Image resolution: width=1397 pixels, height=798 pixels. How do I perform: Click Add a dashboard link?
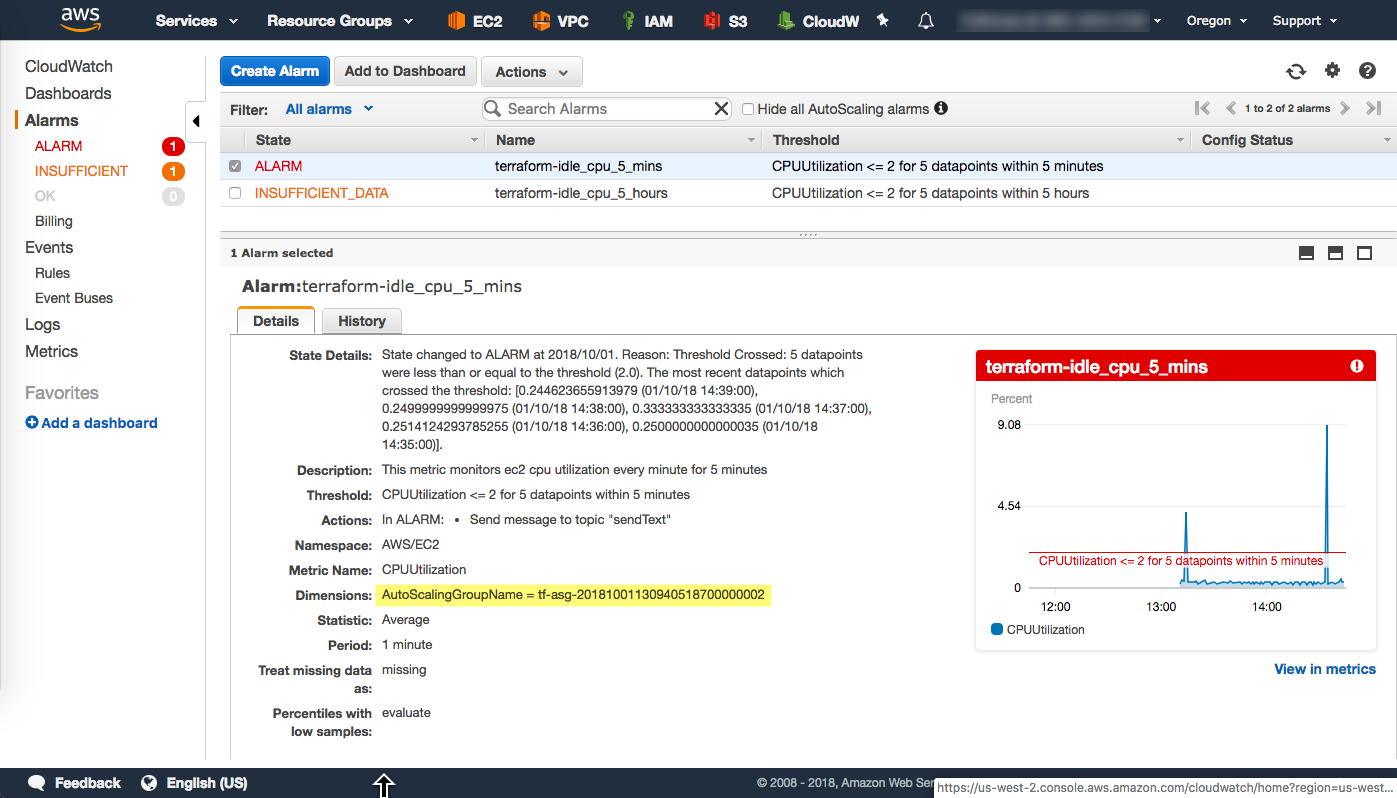click(x=99, y=423)
